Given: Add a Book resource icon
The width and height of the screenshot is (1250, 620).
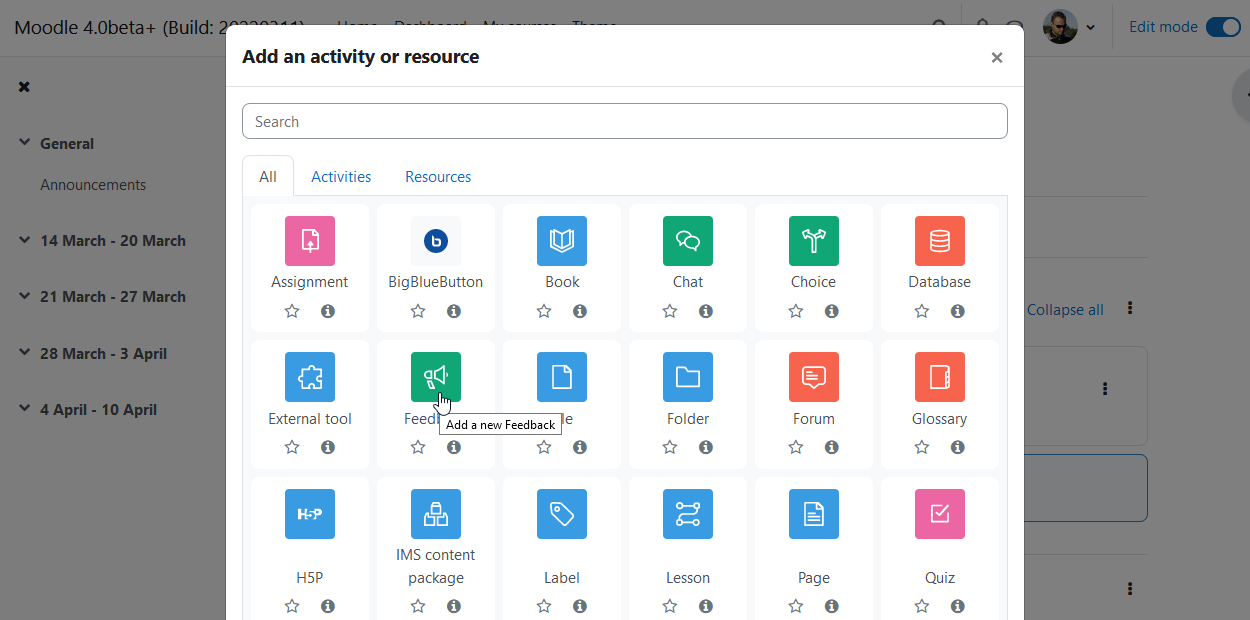Looking at the screenshot, I should (562, 241).
